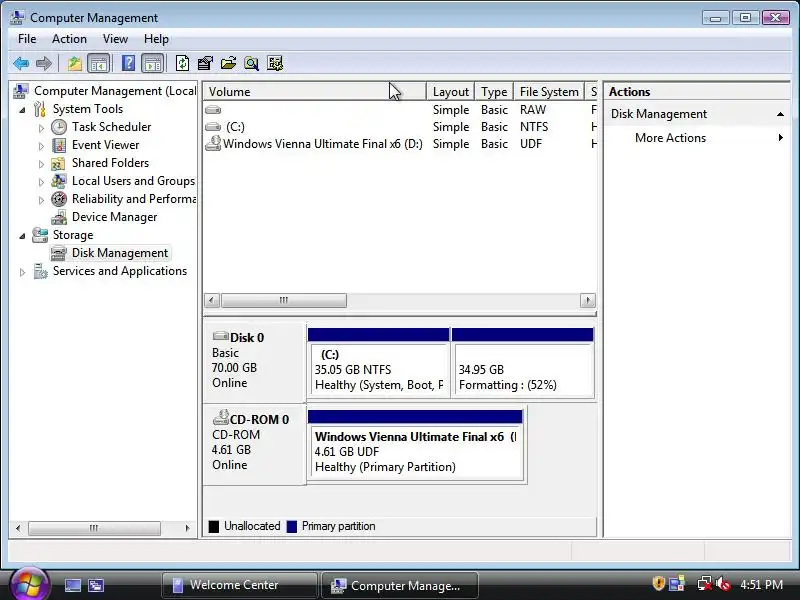The height and width of the screenshot is (600, 800).
Task: Open the Help question mark toolbar icon
Action: [x=128, y=63]
